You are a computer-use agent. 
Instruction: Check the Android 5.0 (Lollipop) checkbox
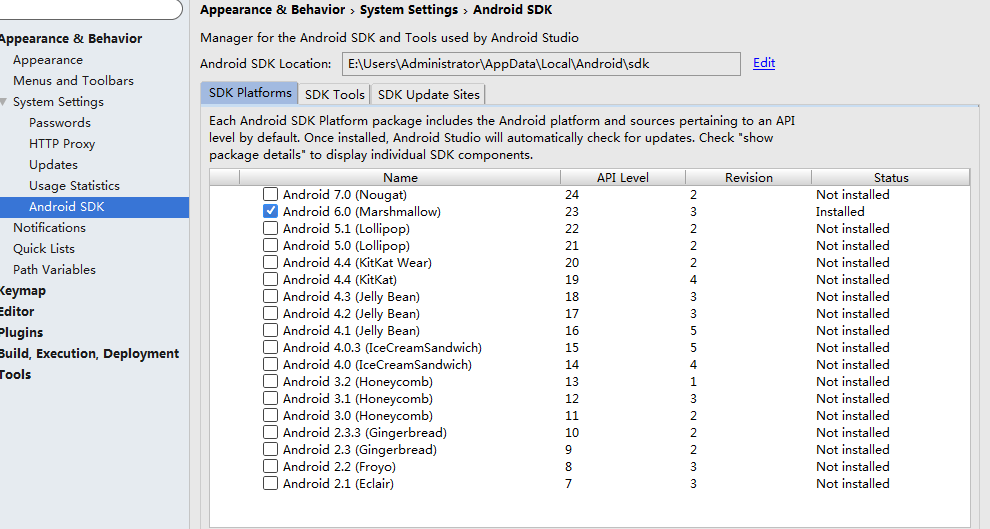coord(270,246)
